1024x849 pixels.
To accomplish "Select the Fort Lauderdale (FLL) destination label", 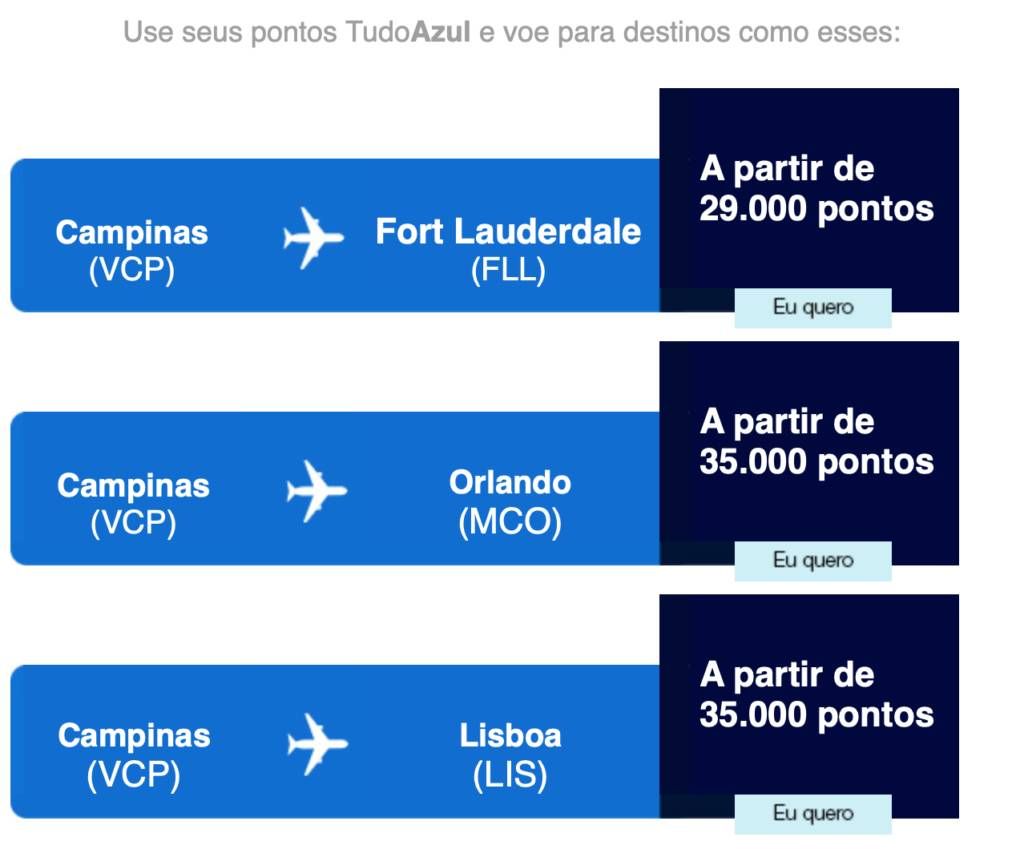I will coord(508,250).
